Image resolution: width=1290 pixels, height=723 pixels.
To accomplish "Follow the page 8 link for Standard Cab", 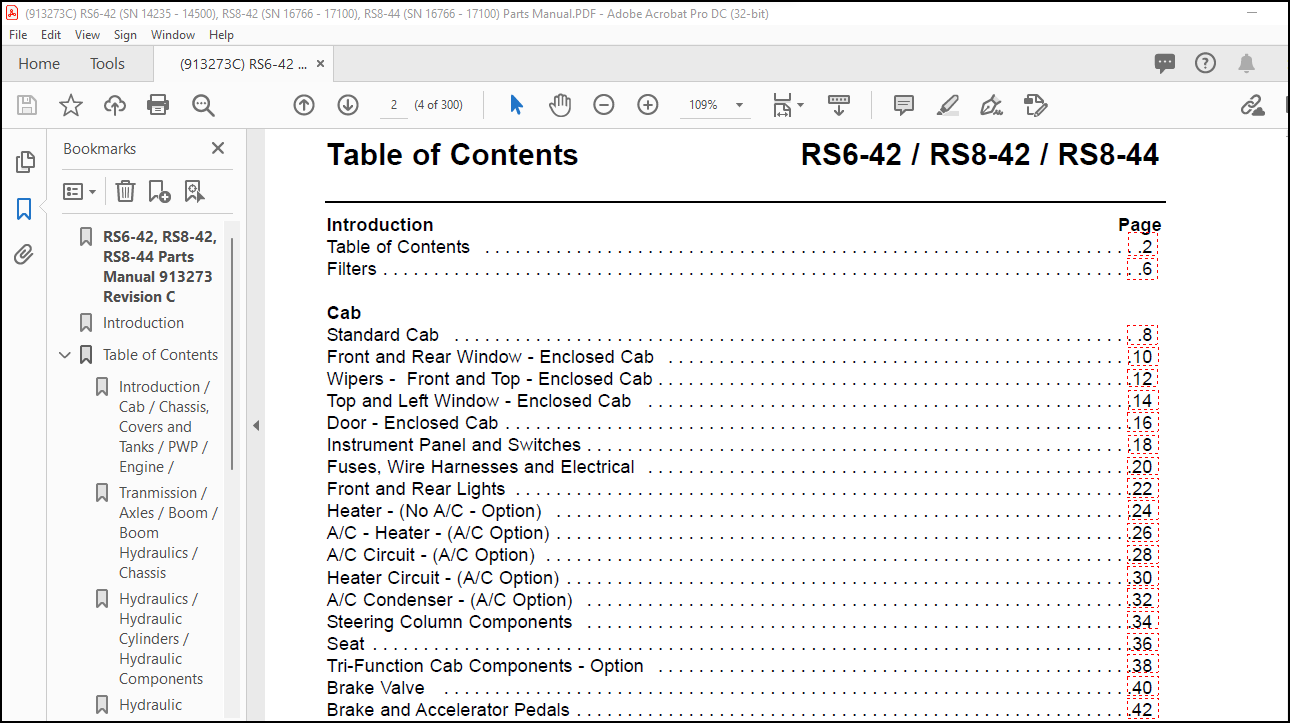I will tap(1142, 335).
